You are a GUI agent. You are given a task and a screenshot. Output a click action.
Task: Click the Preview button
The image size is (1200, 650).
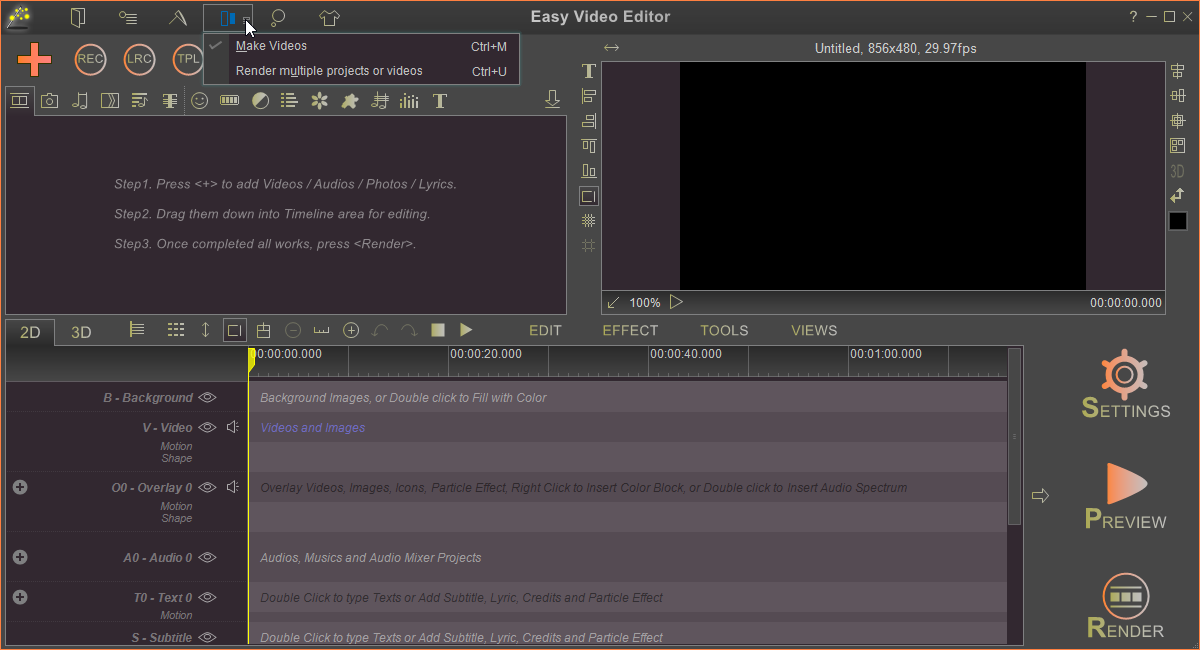(1125, 496)
